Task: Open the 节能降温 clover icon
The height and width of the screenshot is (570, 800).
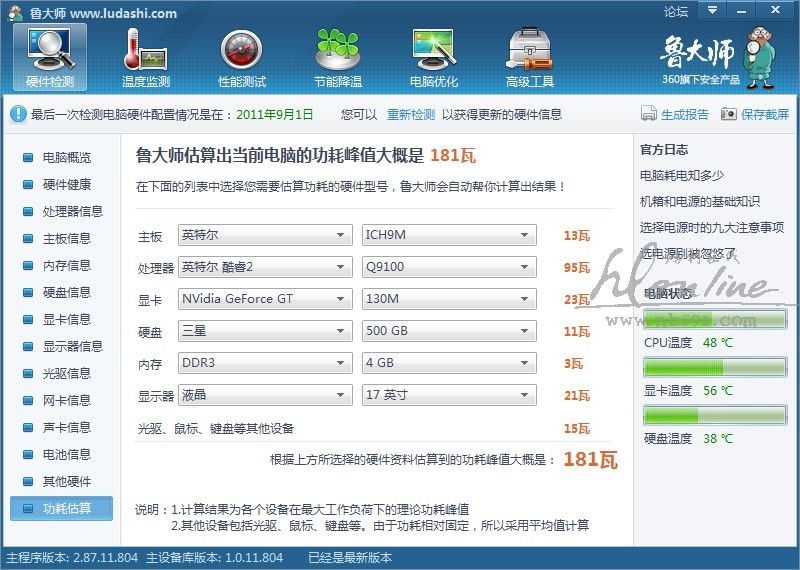Action: [337, 50]
